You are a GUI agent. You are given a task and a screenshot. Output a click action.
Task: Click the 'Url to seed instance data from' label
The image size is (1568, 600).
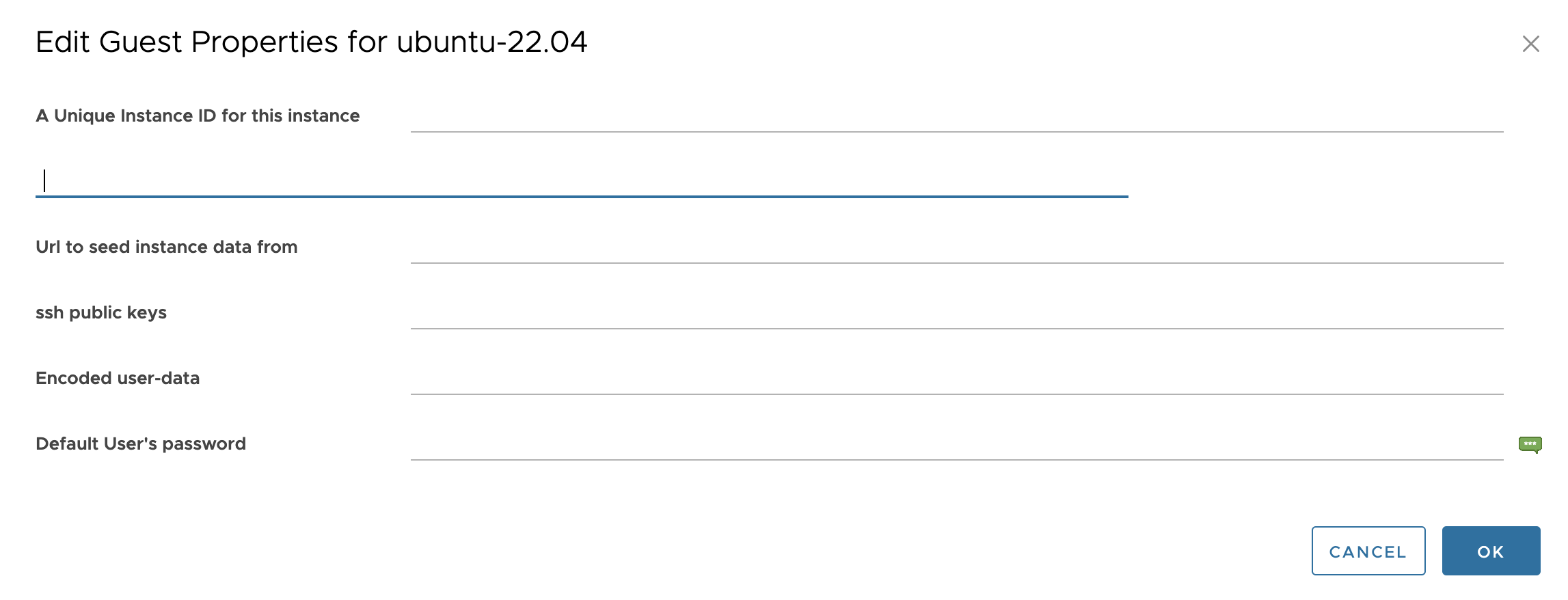[166, 247]
